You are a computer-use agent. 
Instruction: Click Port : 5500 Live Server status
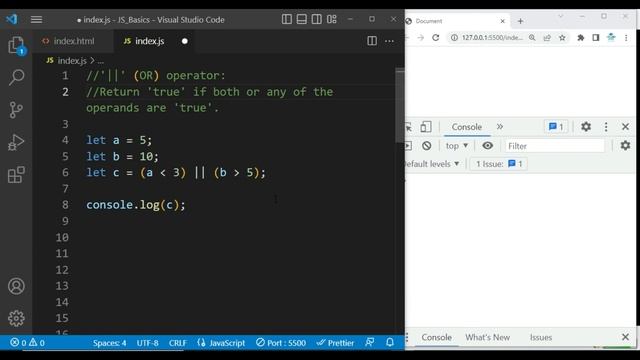point(281,343)
